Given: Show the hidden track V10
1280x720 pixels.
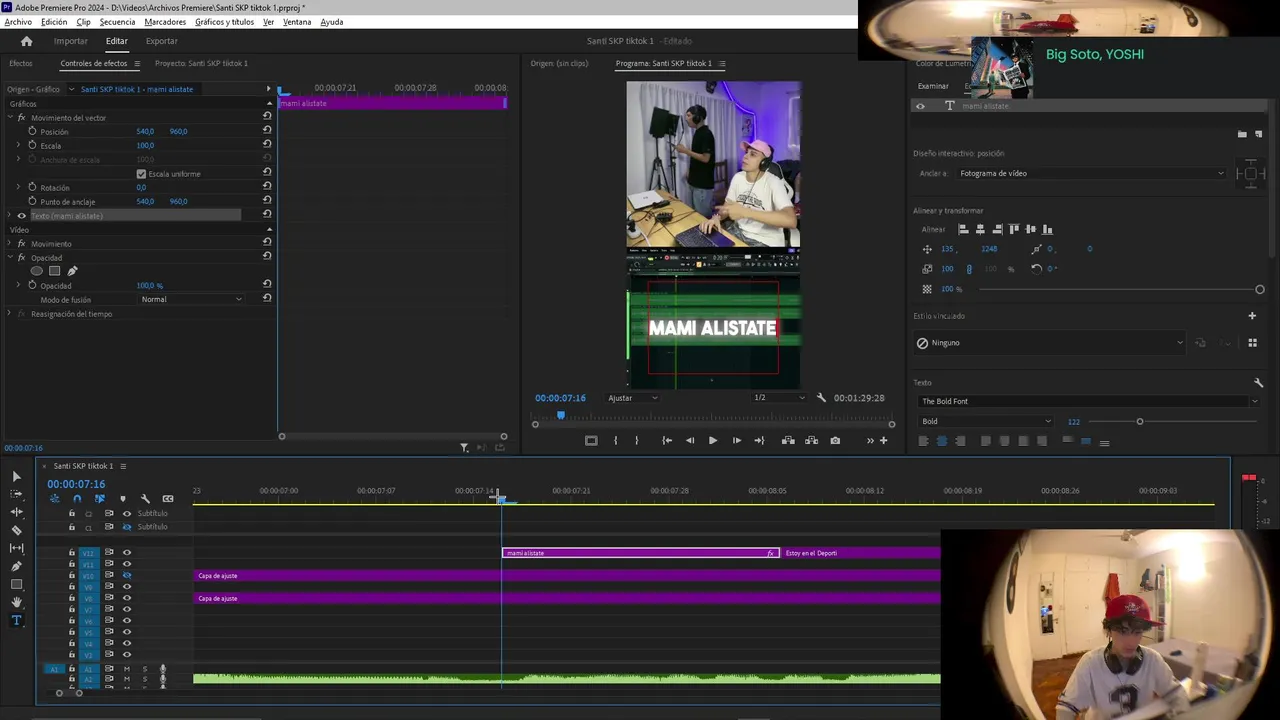Looking at the screenshot, I should (126, 575).
